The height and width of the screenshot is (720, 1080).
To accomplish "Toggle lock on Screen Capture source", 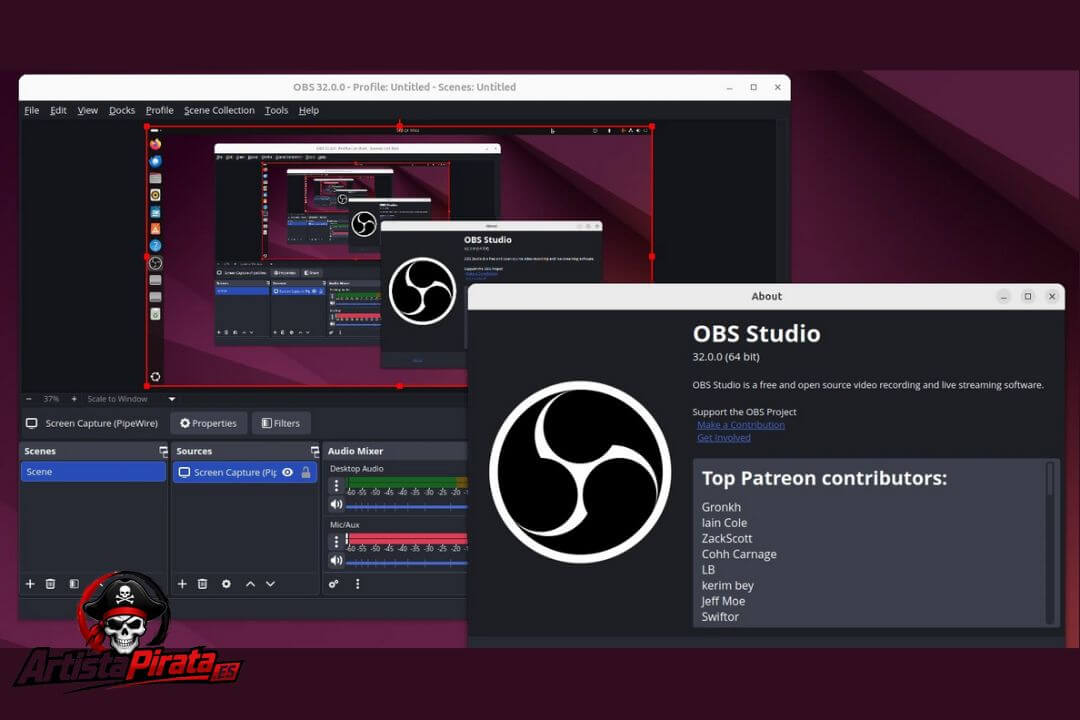I will point(306,472).
